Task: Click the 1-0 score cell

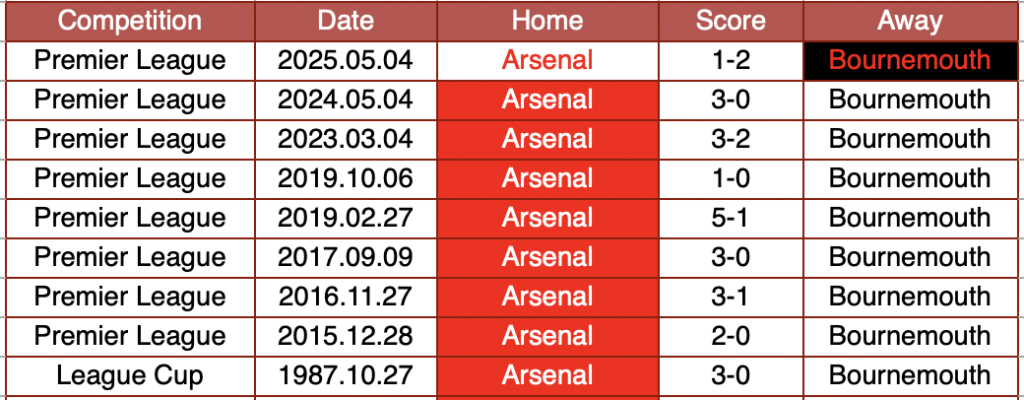Action: pos(730,178)
